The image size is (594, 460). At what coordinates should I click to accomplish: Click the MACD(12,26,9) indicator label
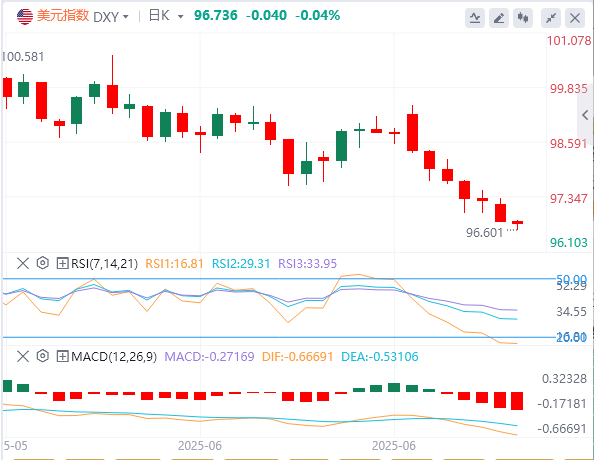114,357
